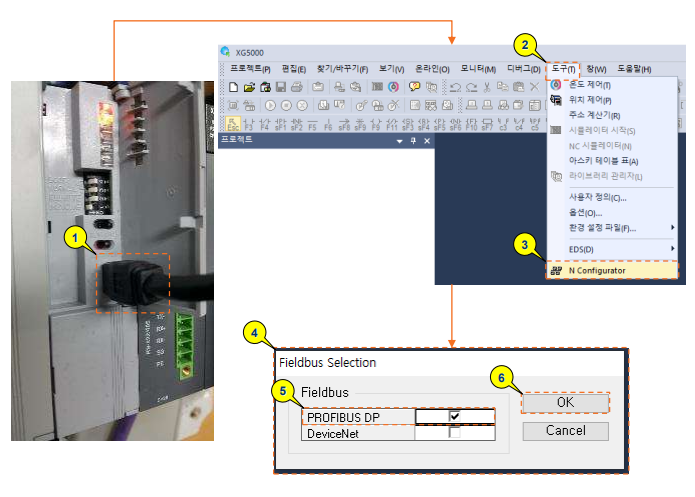Click the Save diskette icon in toolbar

coord(280,87)
